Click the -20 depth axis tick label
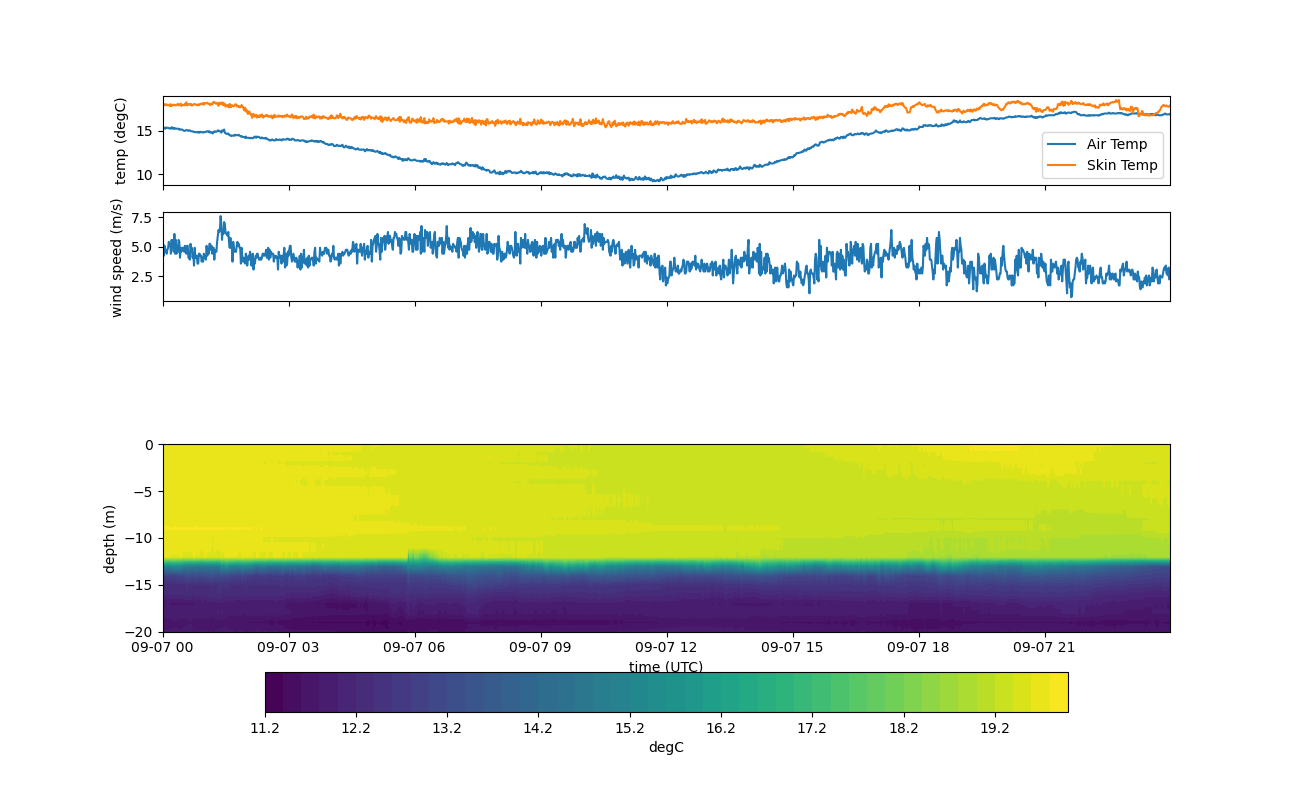This screenshot has width=1300, height=800. point(143,632)
